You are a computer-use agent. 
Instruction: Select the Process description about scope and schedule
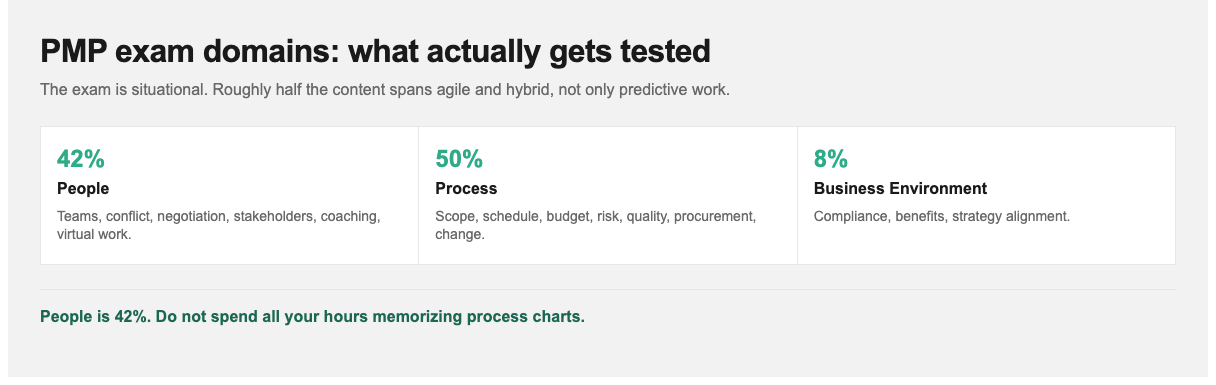(x=596, y=225)
